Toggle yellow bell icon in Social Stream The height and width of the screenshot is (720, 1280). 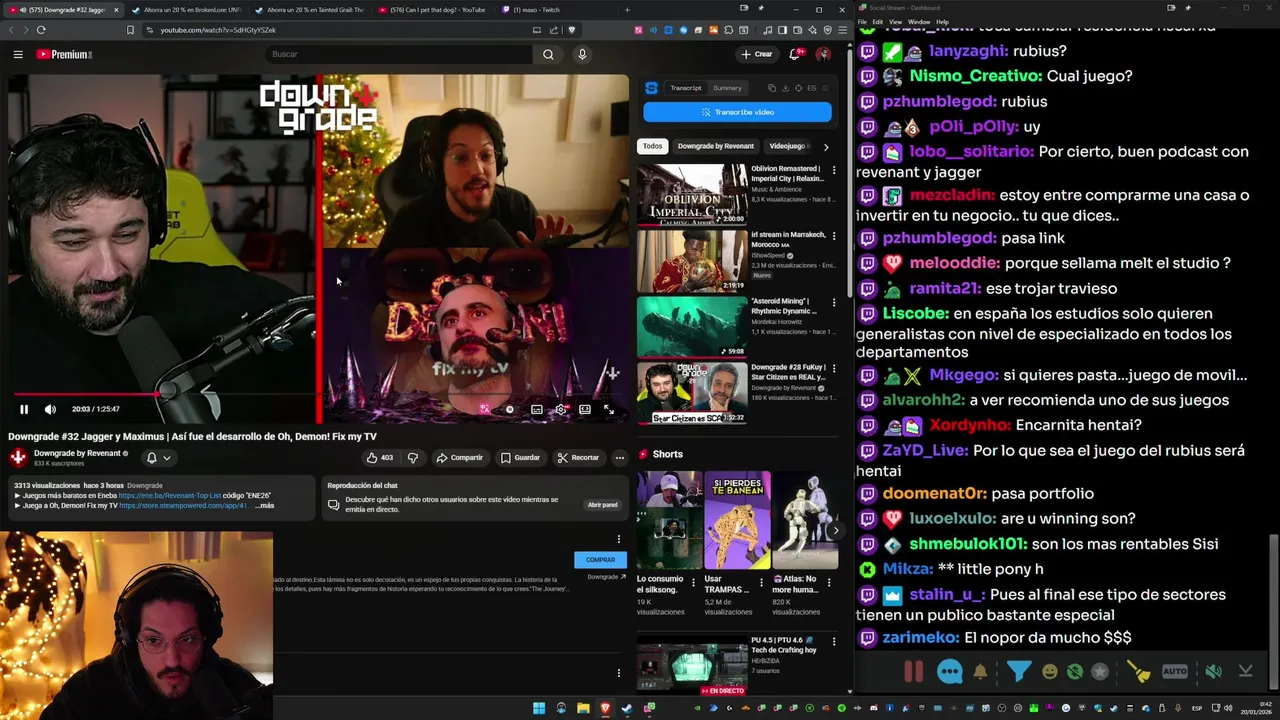pyautogui.click(x=981, y=672)
